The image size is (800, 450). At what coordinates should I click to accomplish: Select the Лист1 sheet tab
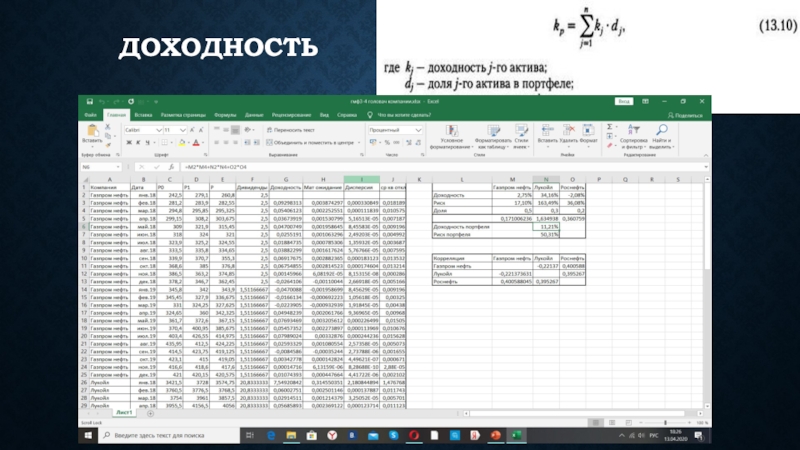124,412
